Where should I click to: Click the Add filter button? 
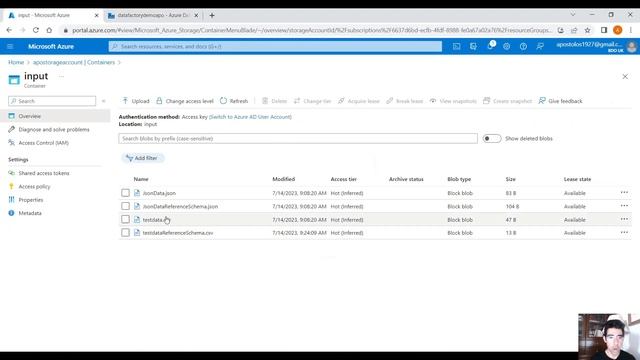tap(142, 158)
